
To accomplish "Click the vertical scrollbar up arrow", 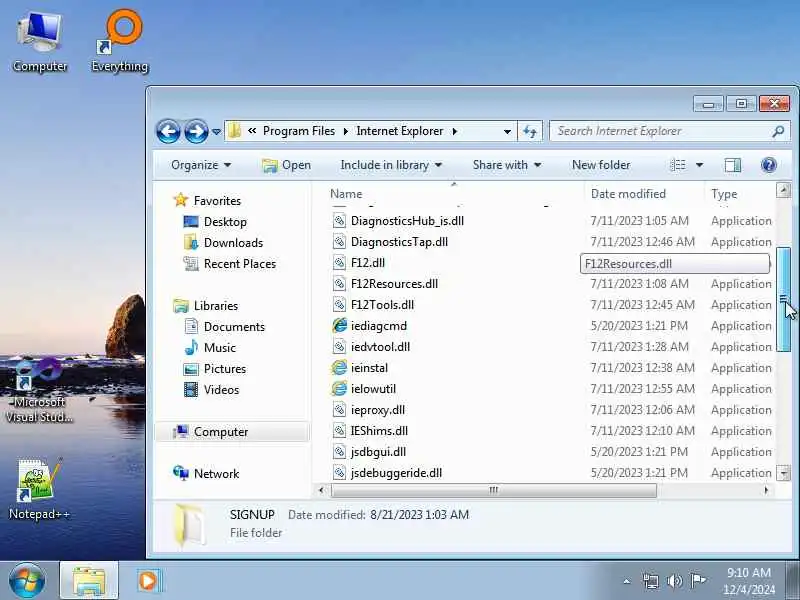I will (783, 191).
